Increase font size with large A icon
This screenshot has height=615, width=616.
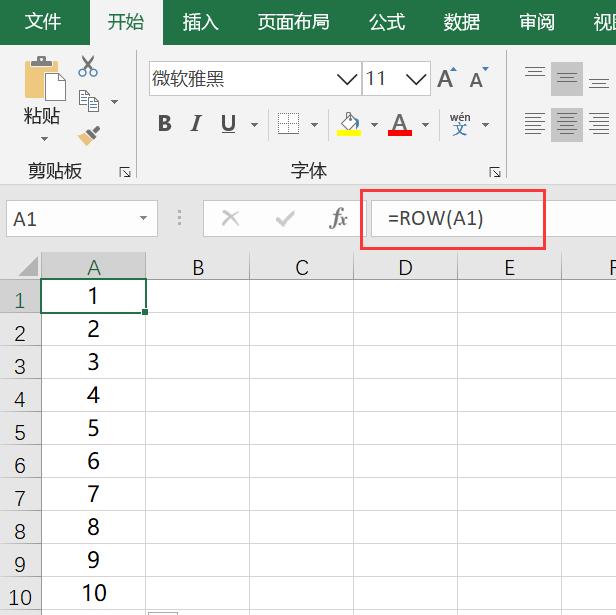[447, 78]
